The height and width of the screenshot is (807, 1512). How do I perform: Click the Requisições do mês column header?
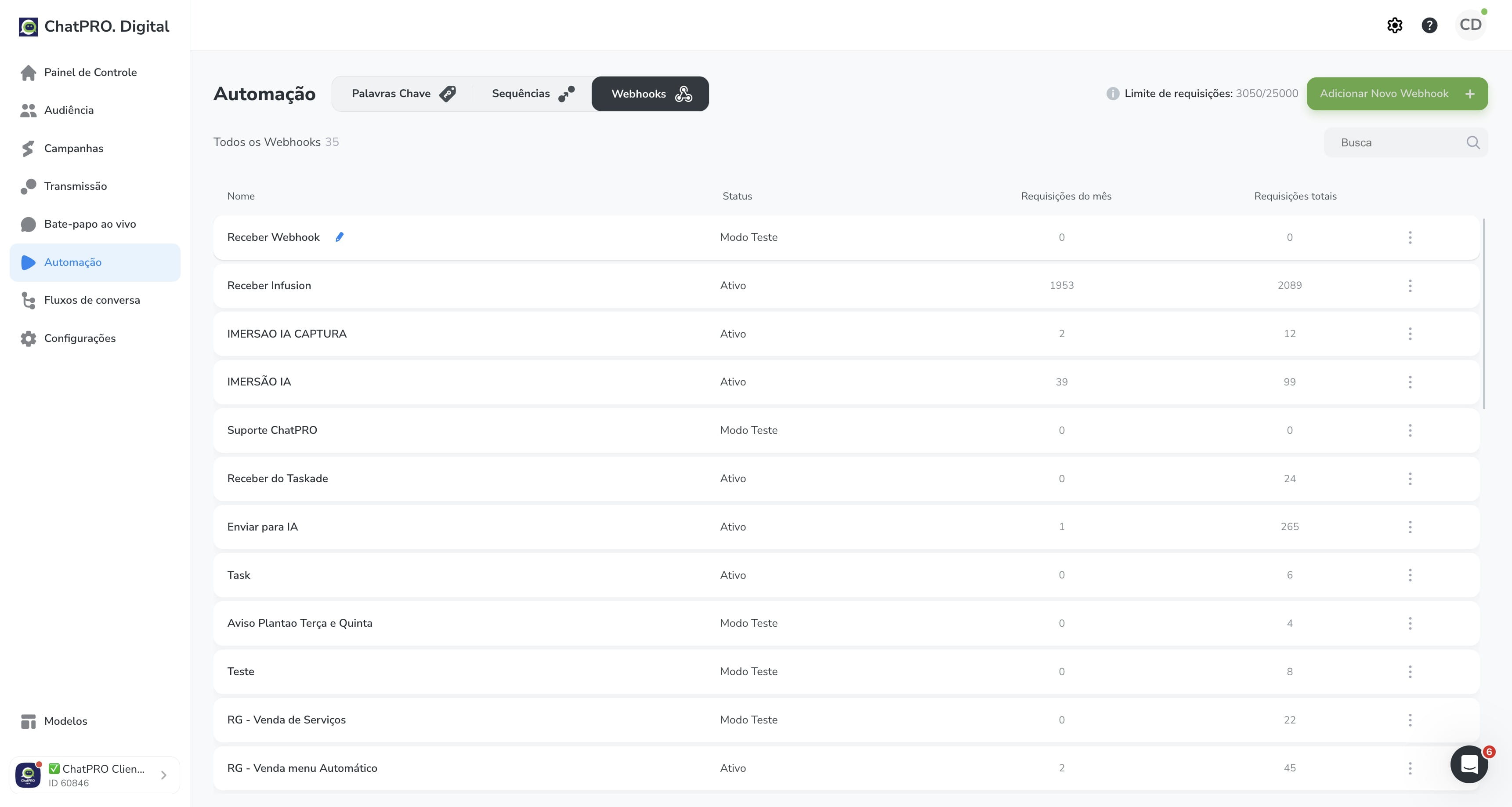click(1066, 196)
